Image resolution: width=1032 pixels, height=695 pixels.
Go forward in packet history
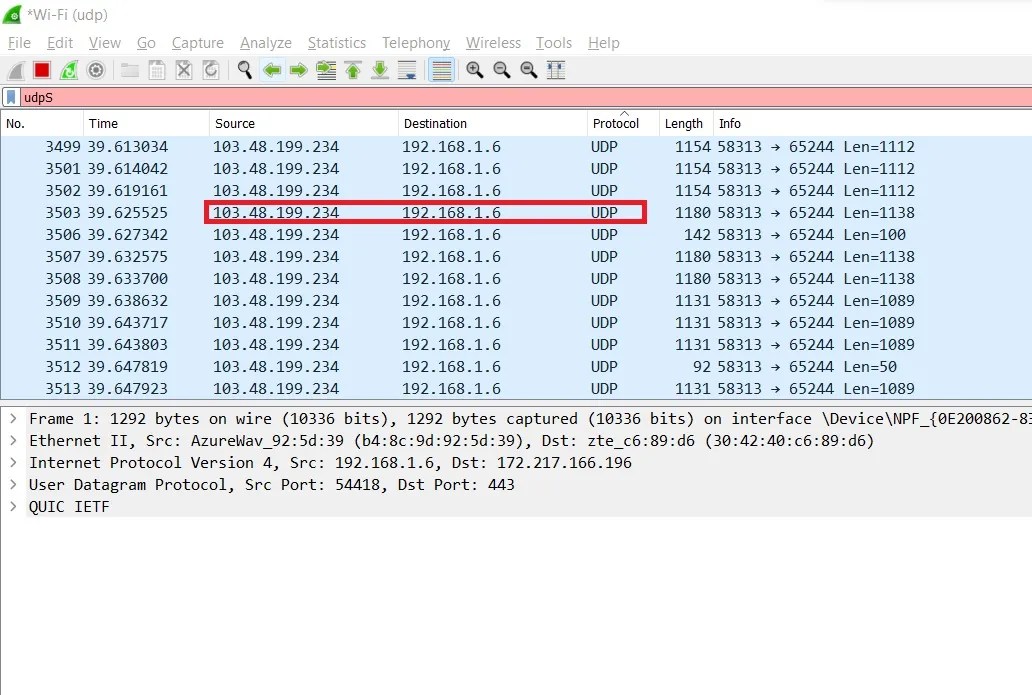pyautogui.click(x=299, y=70)
